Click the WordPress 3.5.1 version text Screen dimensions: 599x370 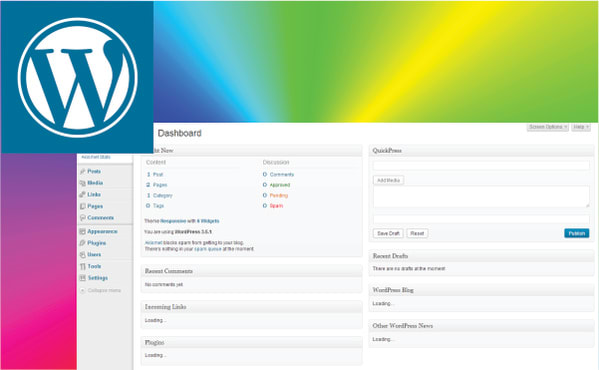(193, 232)
